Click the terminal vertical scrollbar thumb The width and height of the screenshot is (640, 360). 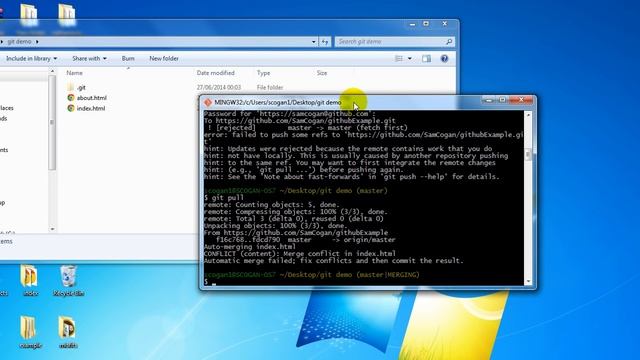(x=528, y=155)
